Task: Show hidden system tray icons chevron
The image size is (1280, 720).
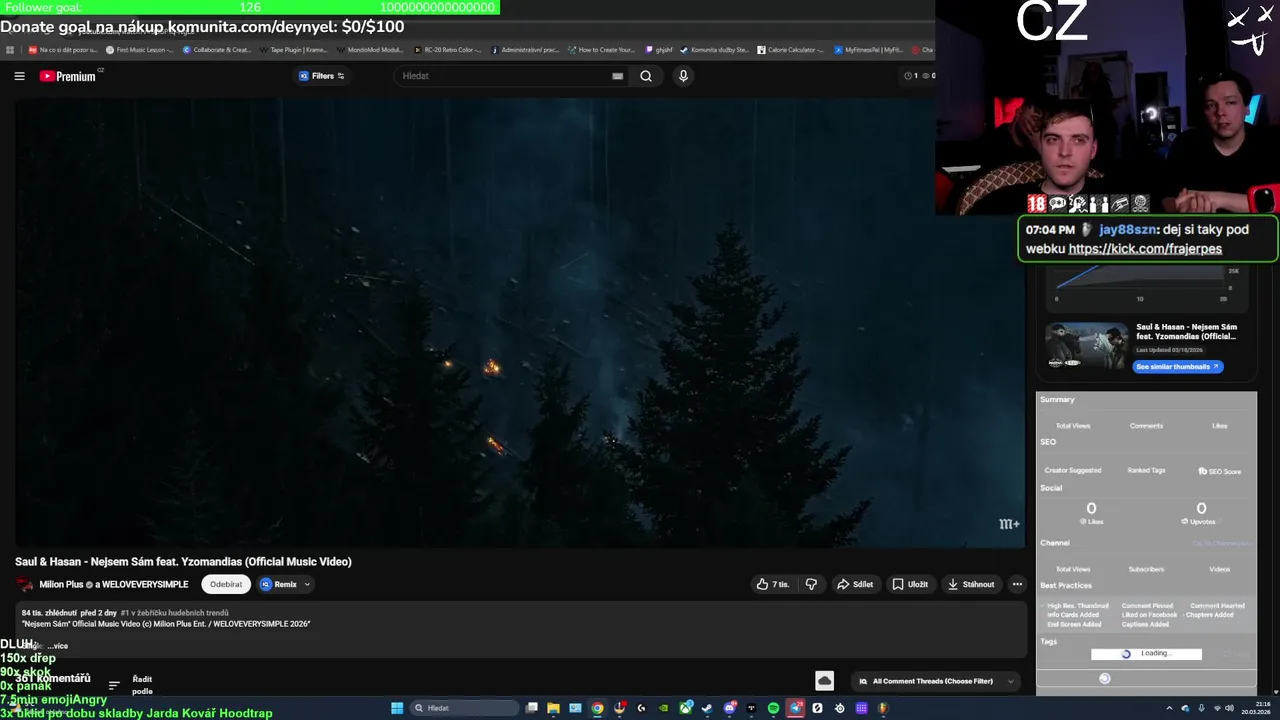Action: 1169,708
